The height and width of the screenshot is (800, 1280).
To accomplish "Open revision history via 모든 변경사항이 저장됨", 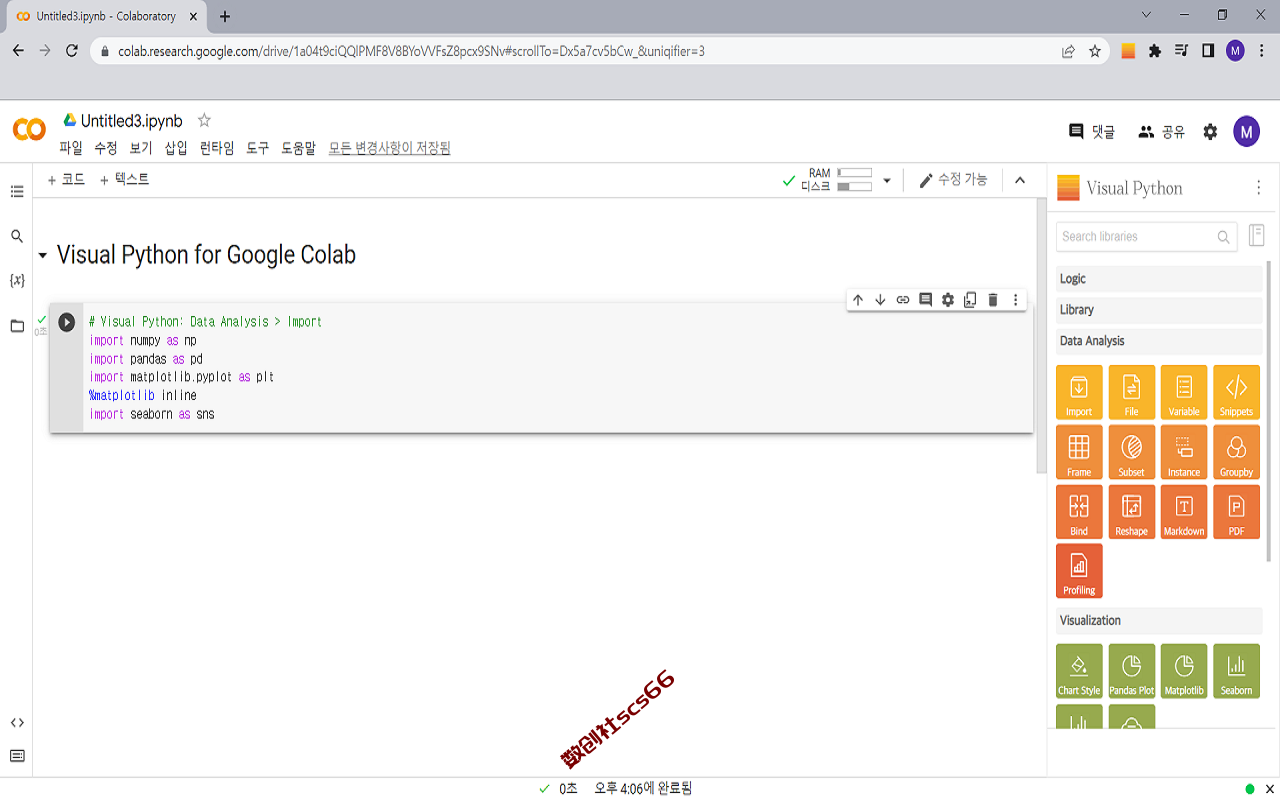I will click(x=390, y=148).
